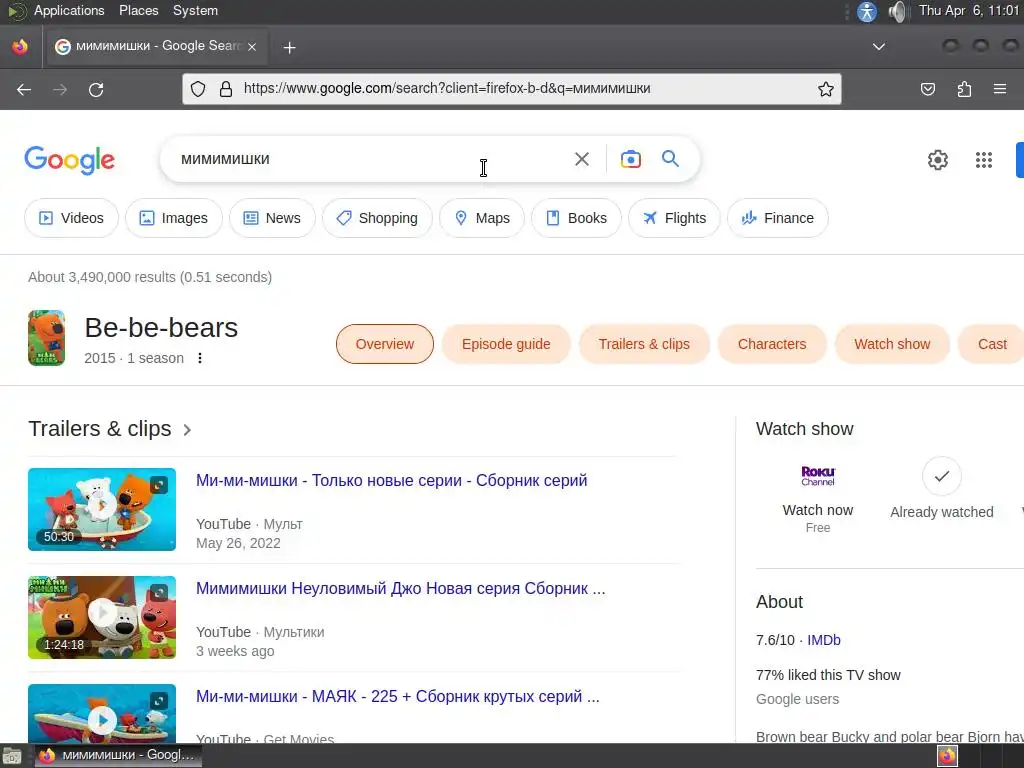This screenshot has width=1024, height=768.
Task: Play the 50:30 video thumbnail
Action: point(102,509)
